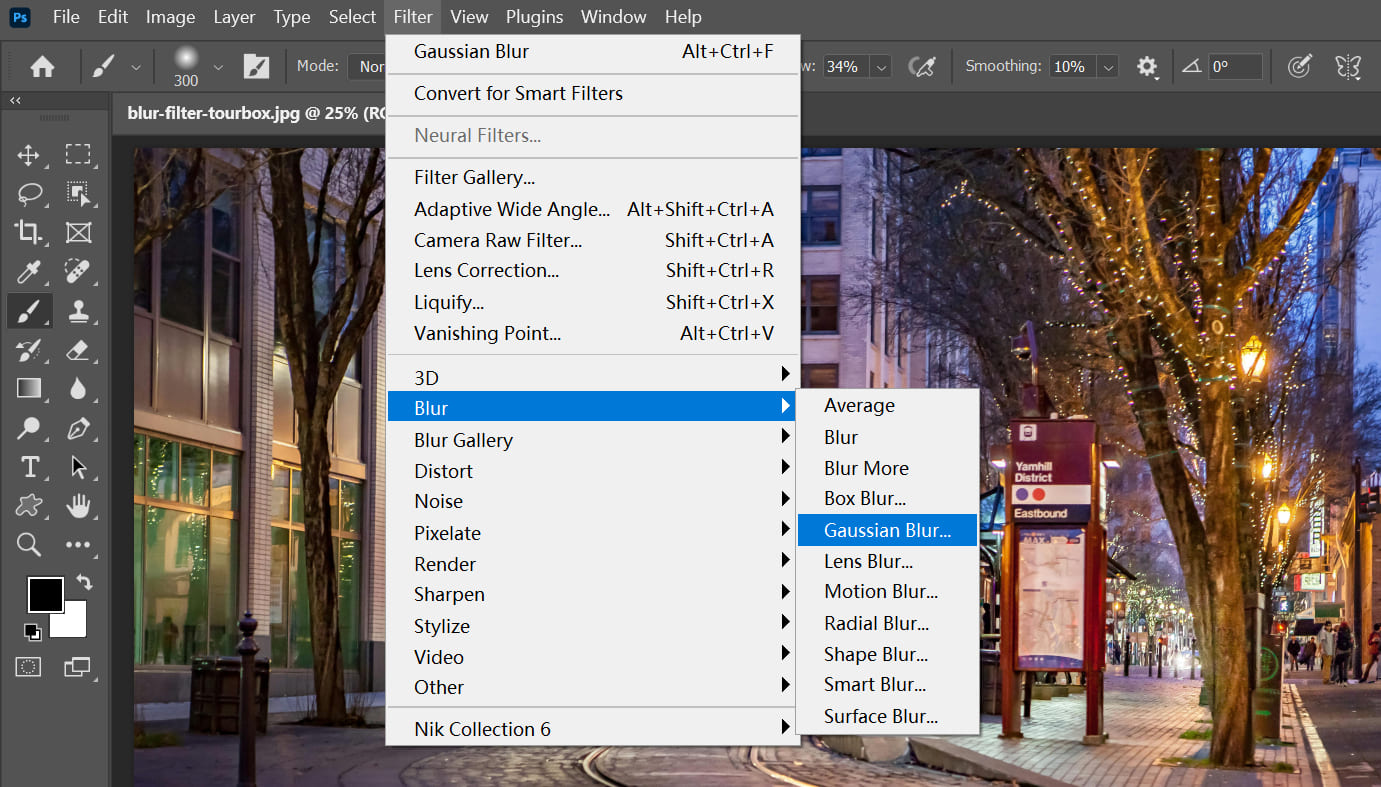Viewport: 1381px width, 787px height.
Task: Open the Select menu
Action: [x=353, y=17]
